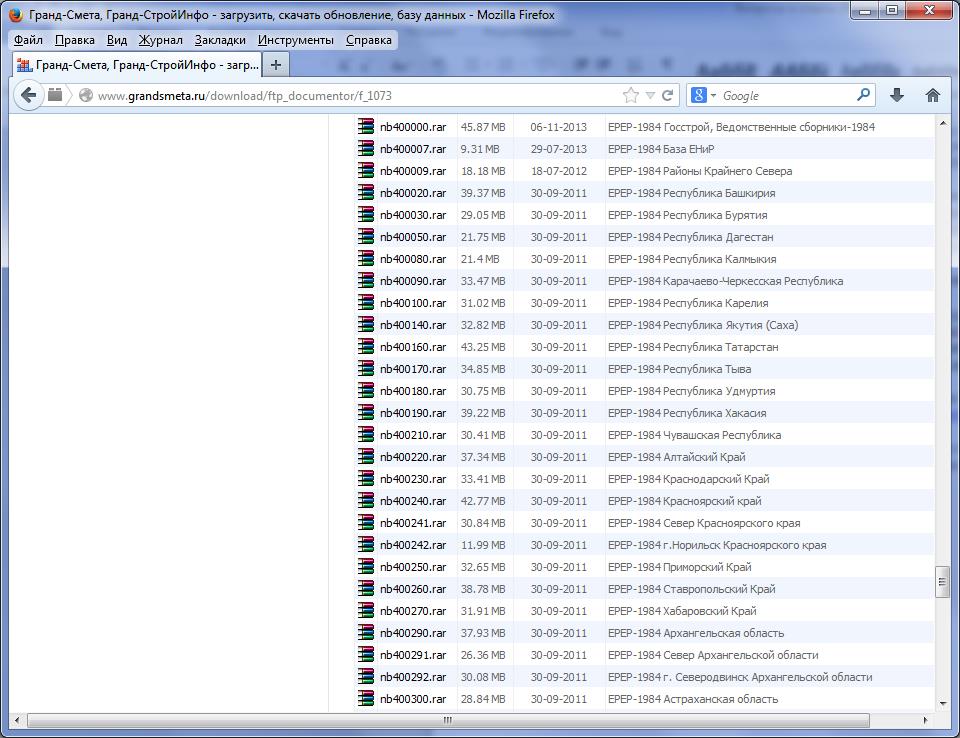
Task: Download nb400009.rar file link
Action: (x=413, y=171)
